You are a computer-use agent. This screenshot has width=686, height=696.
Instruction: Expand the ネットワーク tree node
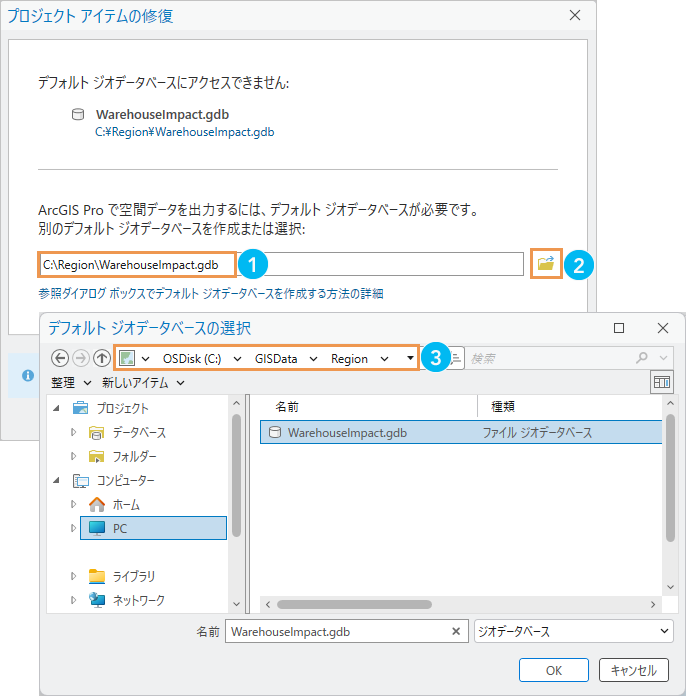point(73,600)
